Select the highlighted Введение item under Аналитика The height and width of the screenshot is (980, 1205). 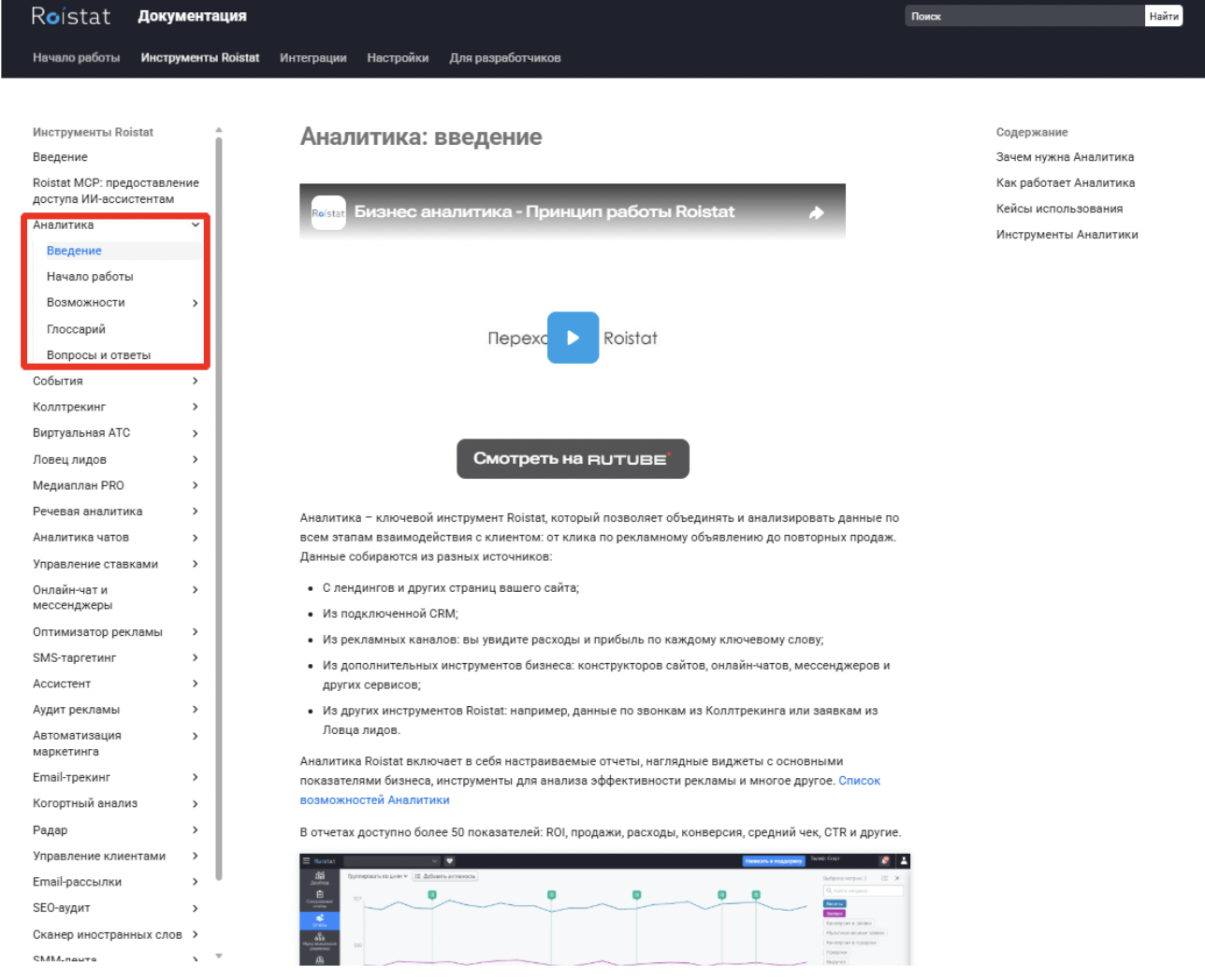tap(74, 251)
